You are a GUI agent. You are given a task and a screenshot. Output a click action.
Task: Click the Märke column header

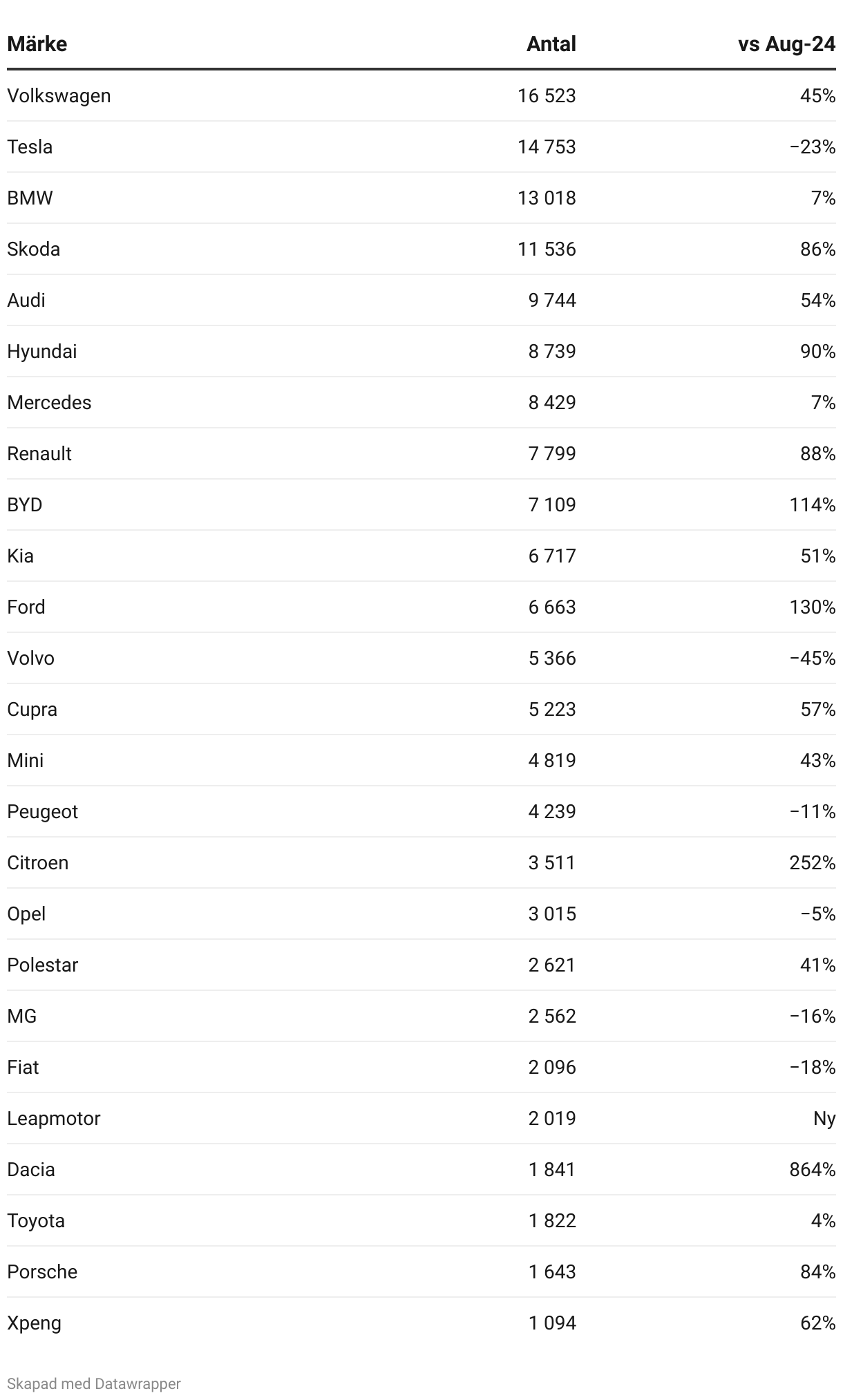click(x=37, y=44)
